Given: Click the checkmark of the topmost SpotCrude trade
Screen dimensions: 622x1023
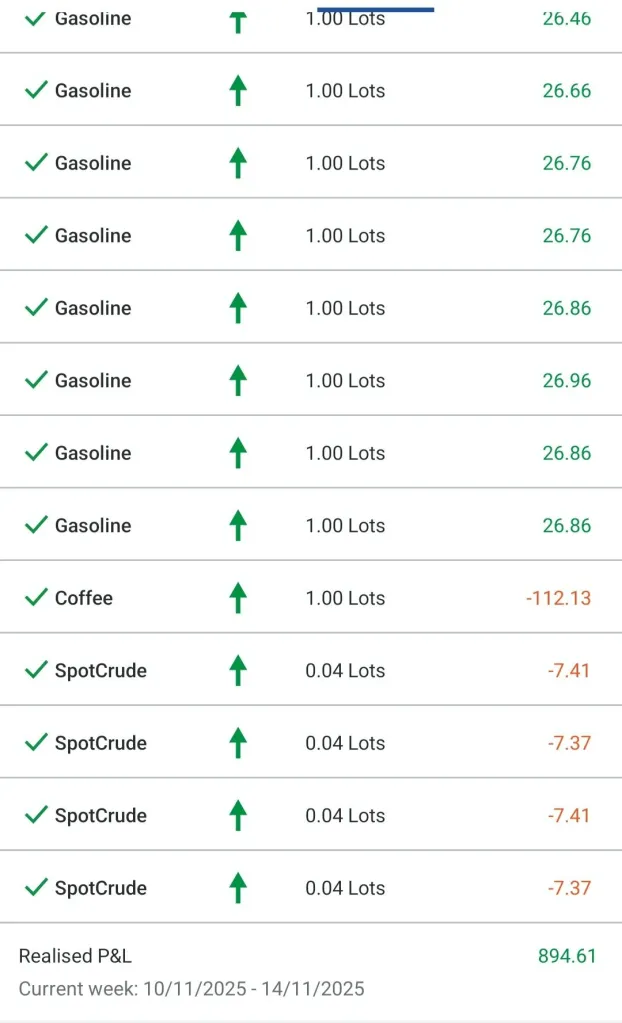Looking at the screenshot, I should (36, 670).
